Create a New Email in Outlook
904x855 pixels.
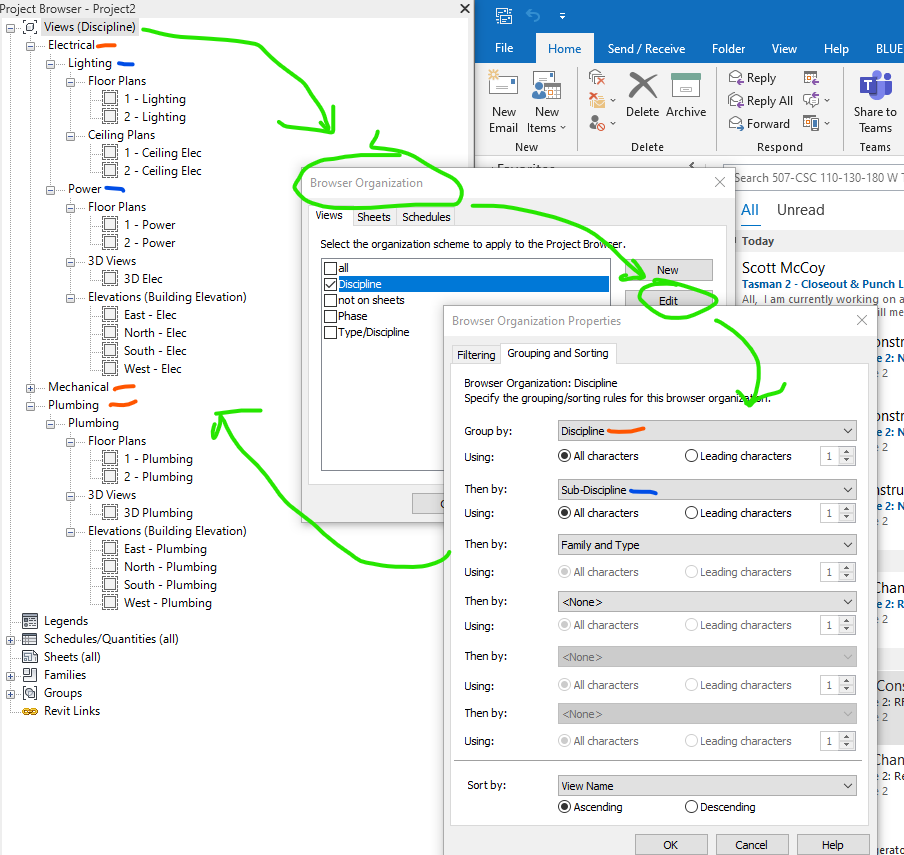(x=503, y=100)
